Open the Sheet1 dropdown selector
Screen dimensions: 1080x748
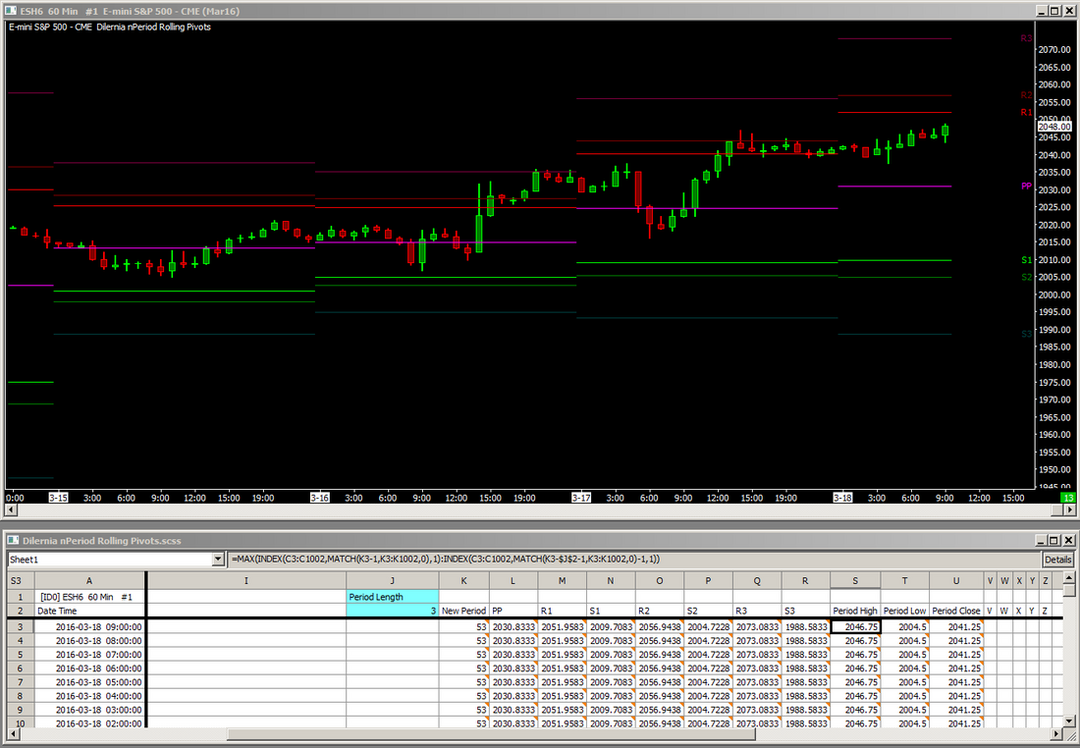pyautogui.click(x=219, y=560)
